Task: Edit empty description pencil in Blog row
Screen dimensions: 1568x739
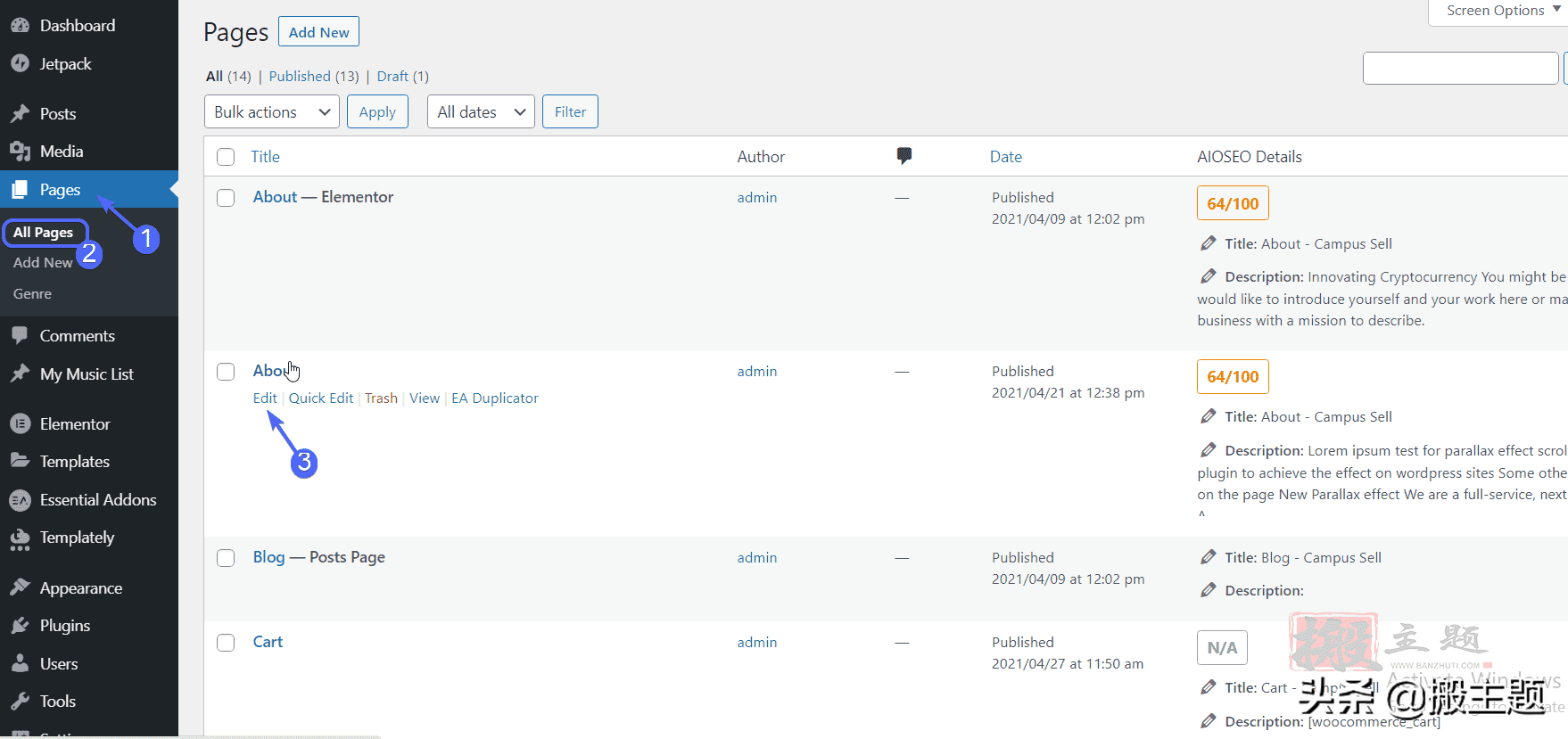Action: pyautogui.click(x=1209, y=590)
